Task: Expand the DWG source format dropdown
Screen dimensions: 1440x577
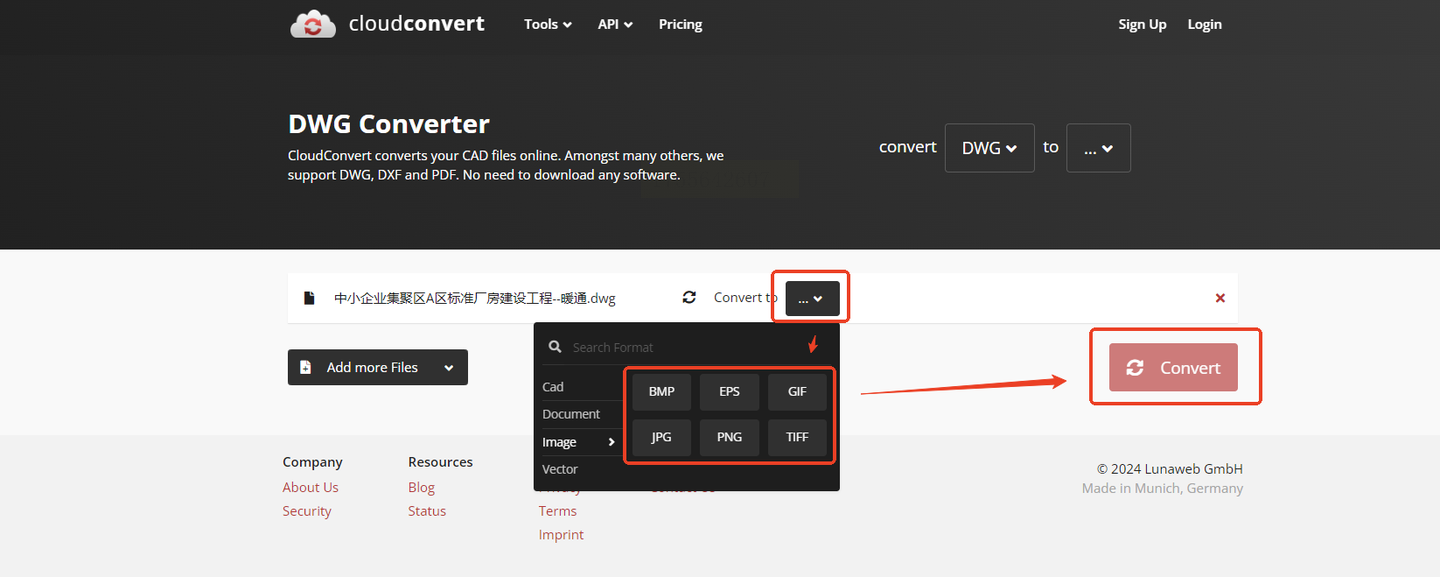Action: click(989, 148)
